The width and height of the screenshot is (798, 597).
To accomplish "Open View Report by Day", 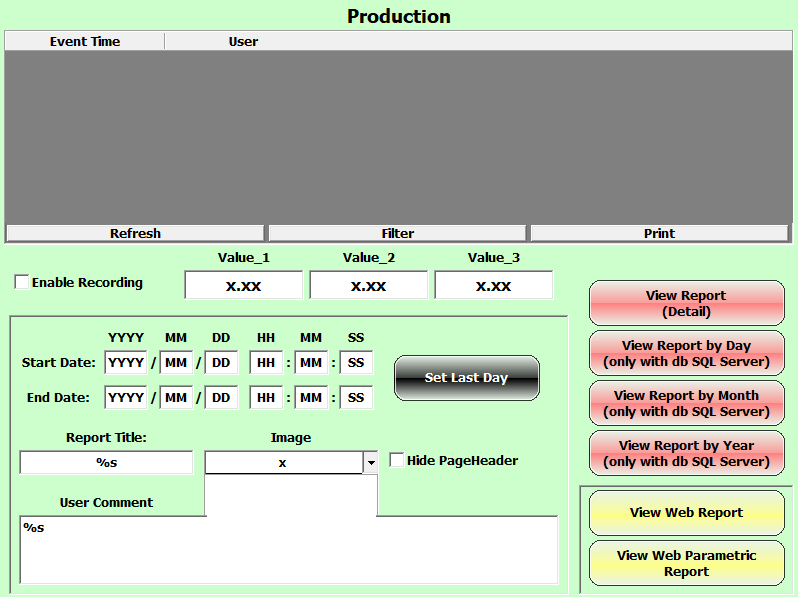I will (x=686, y=353).
